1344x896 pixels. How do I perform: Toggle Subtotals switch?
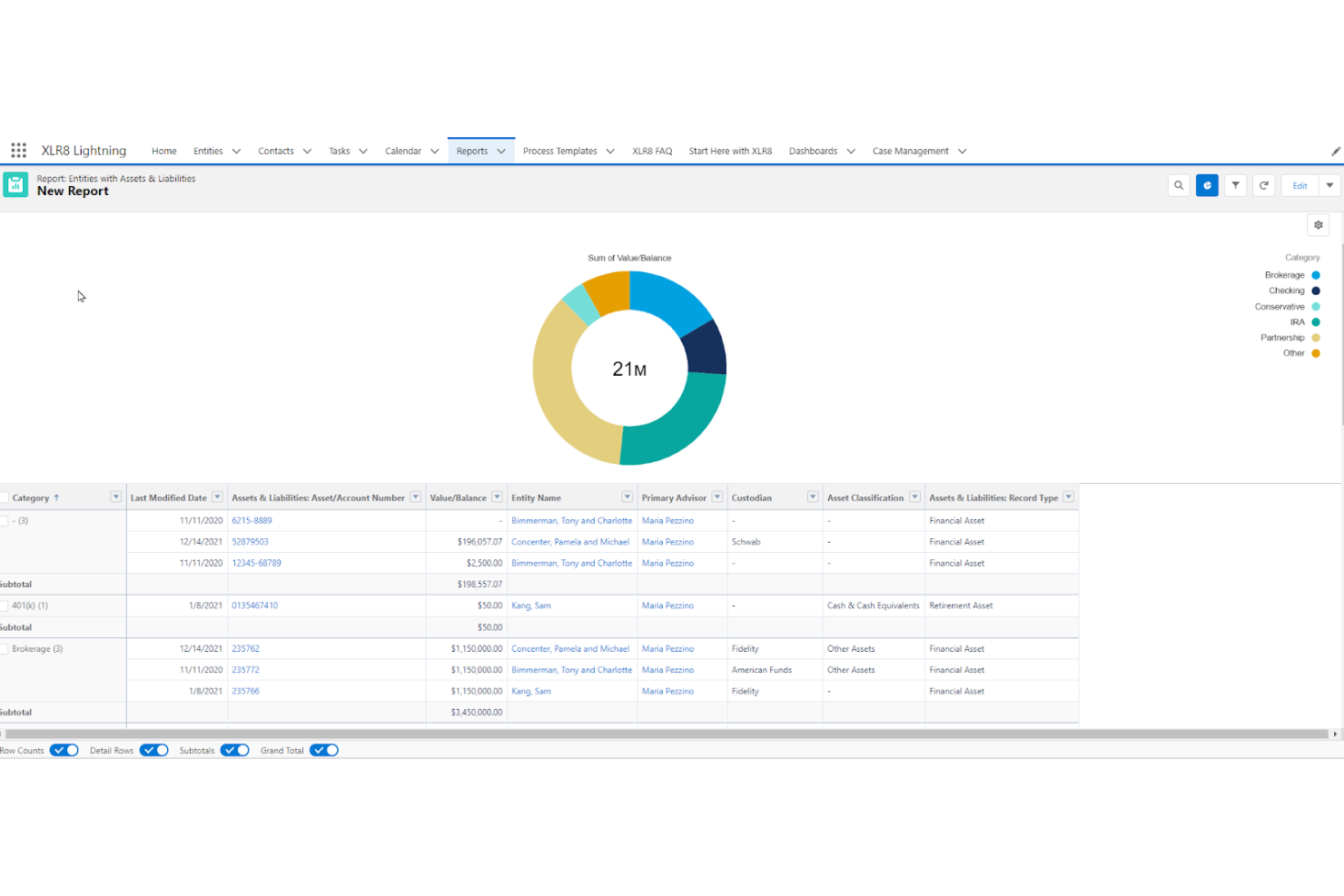pos(235,750)
